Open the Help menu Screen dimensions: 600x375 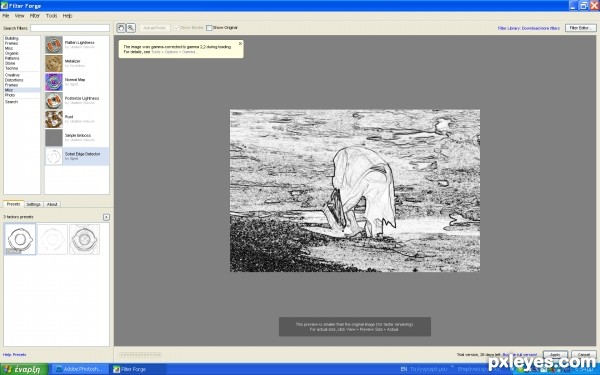pos(67,16)
